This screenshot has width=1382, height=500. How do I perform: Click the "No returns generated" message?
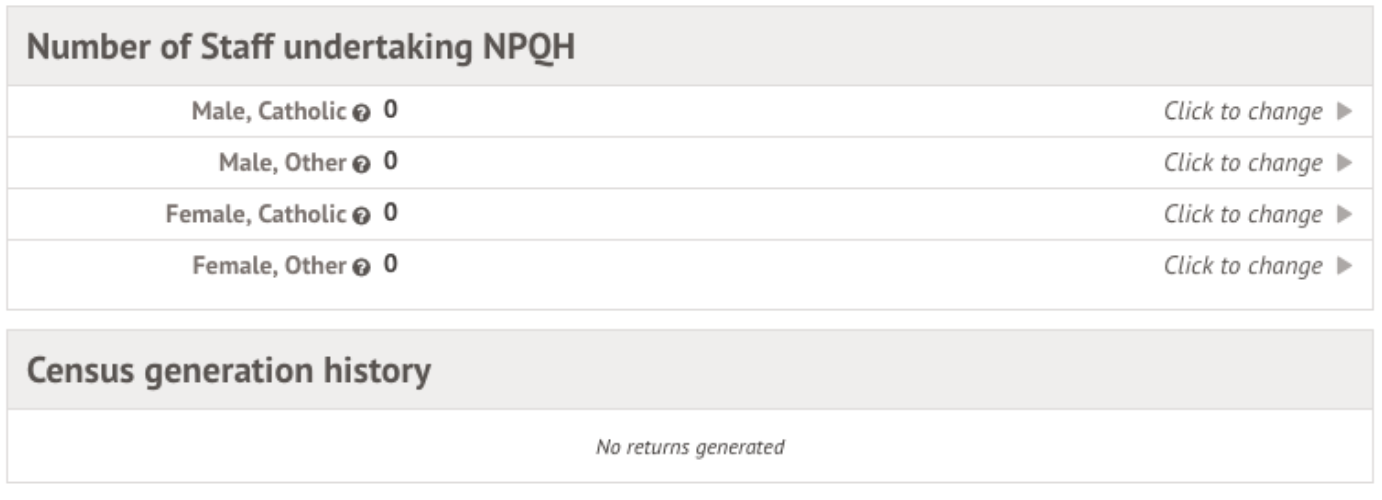pos(690,447)
